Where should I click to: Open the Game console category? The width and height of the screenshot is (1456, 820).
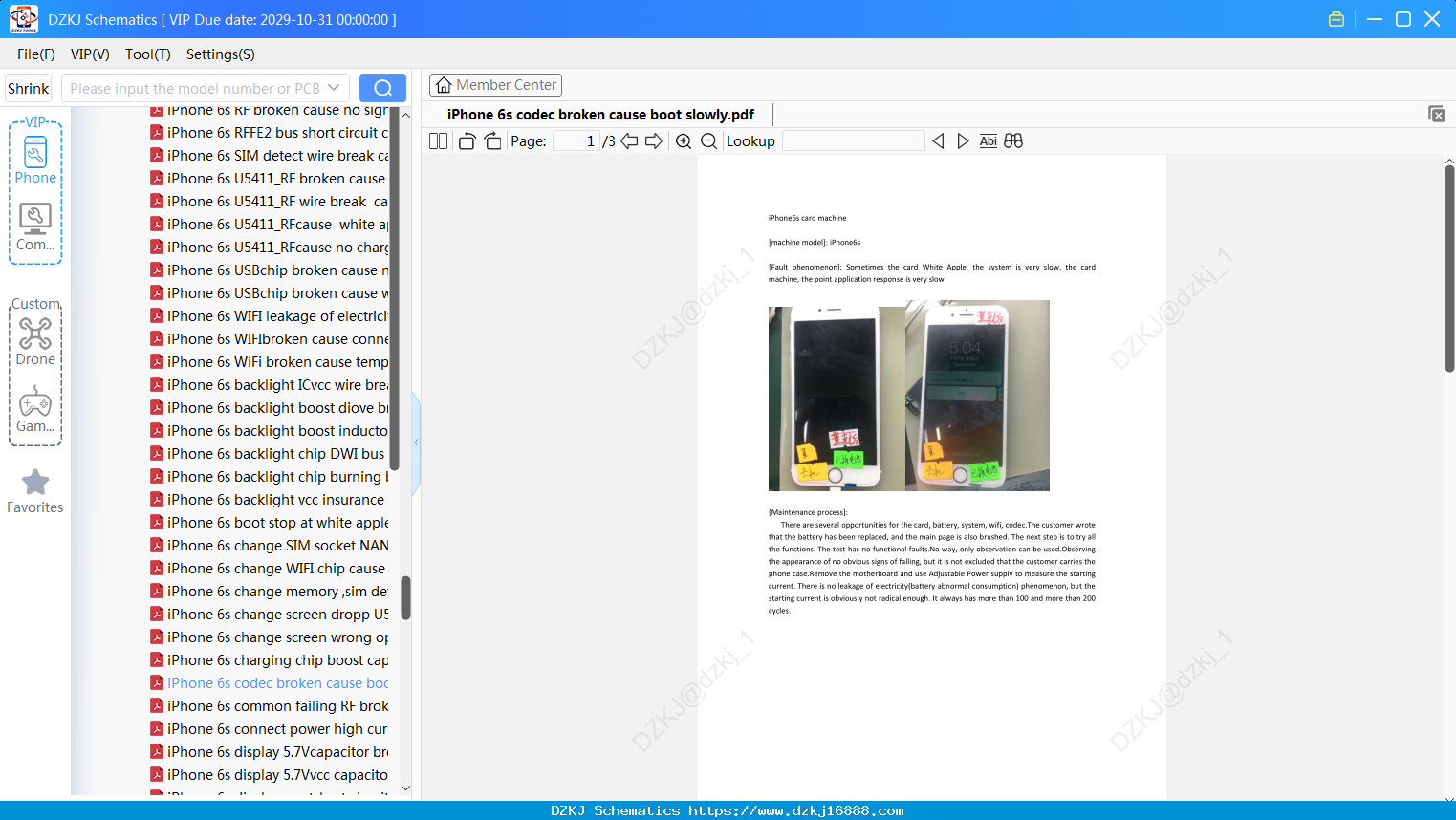coord(35,409)
